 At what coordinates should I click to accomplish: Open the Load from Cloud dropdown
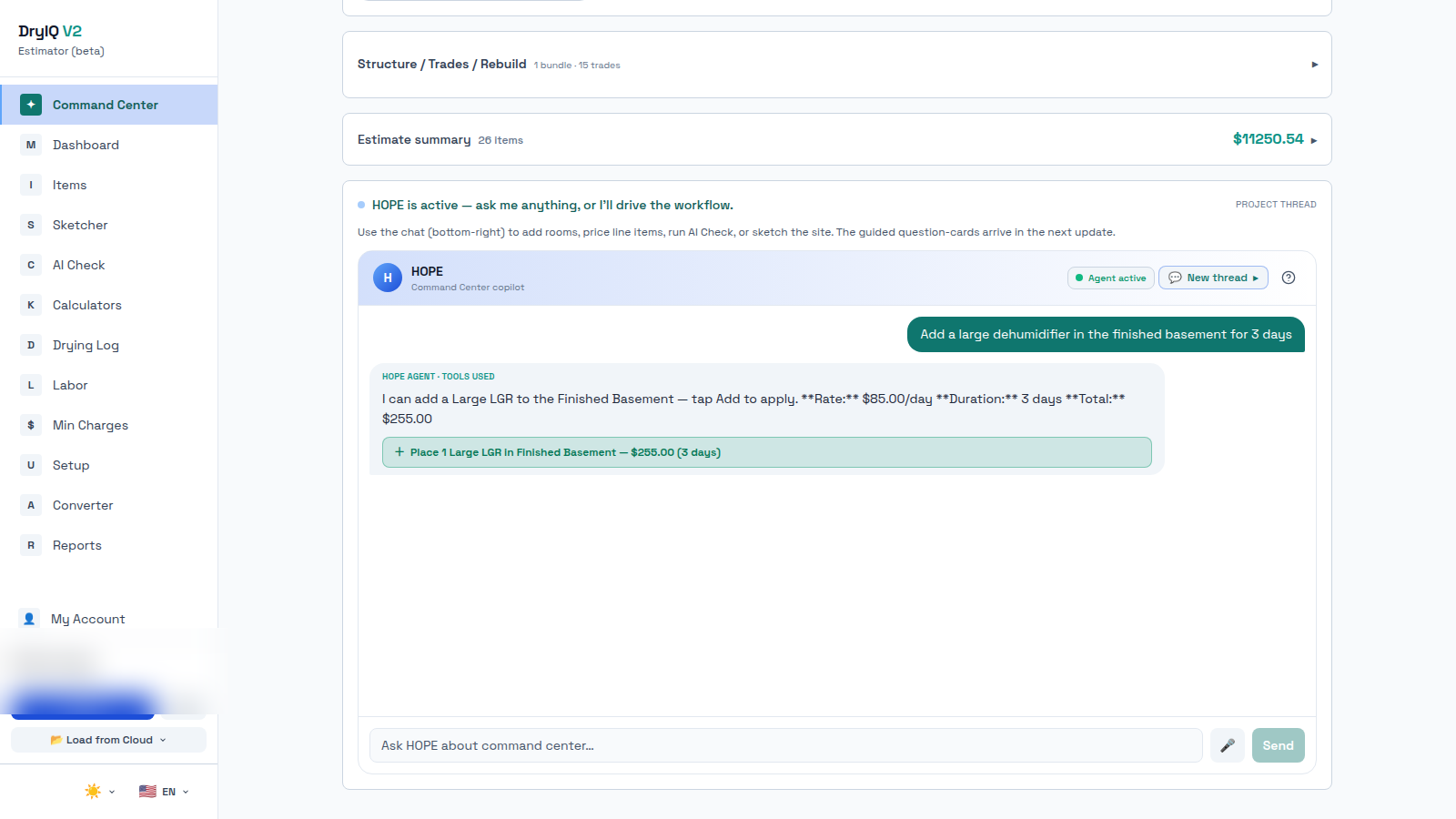[108, 740]
